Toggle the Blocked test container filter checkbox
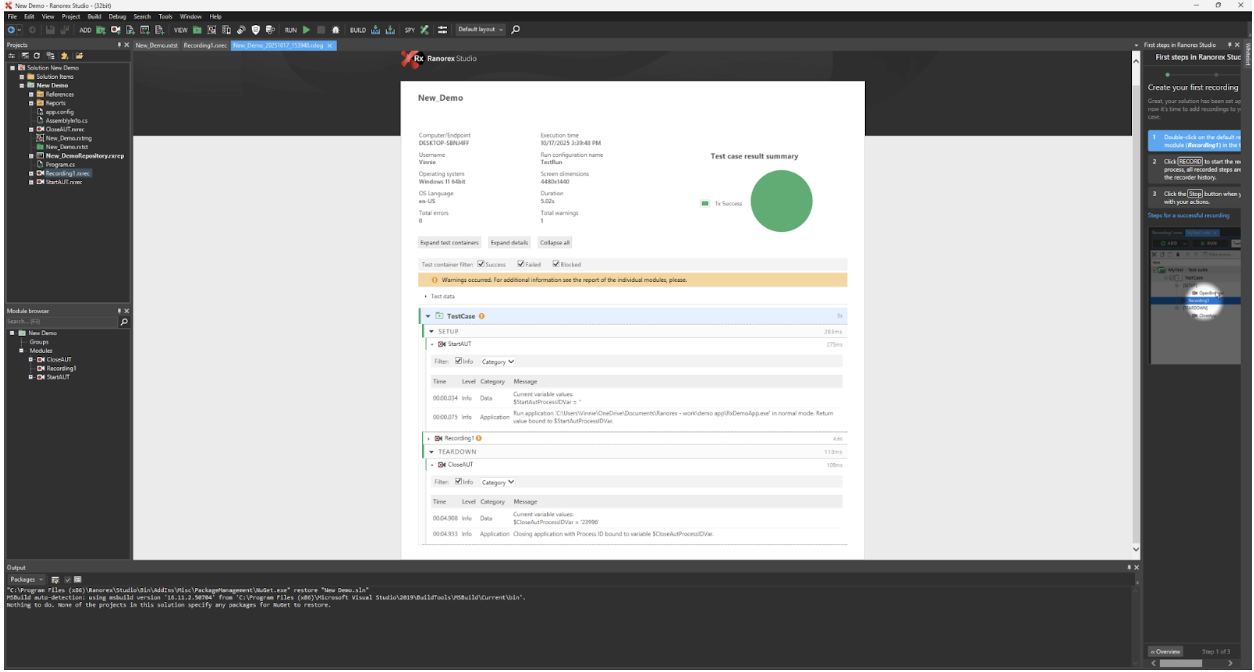Screen dimensions: 1254x672 point(556,264)
